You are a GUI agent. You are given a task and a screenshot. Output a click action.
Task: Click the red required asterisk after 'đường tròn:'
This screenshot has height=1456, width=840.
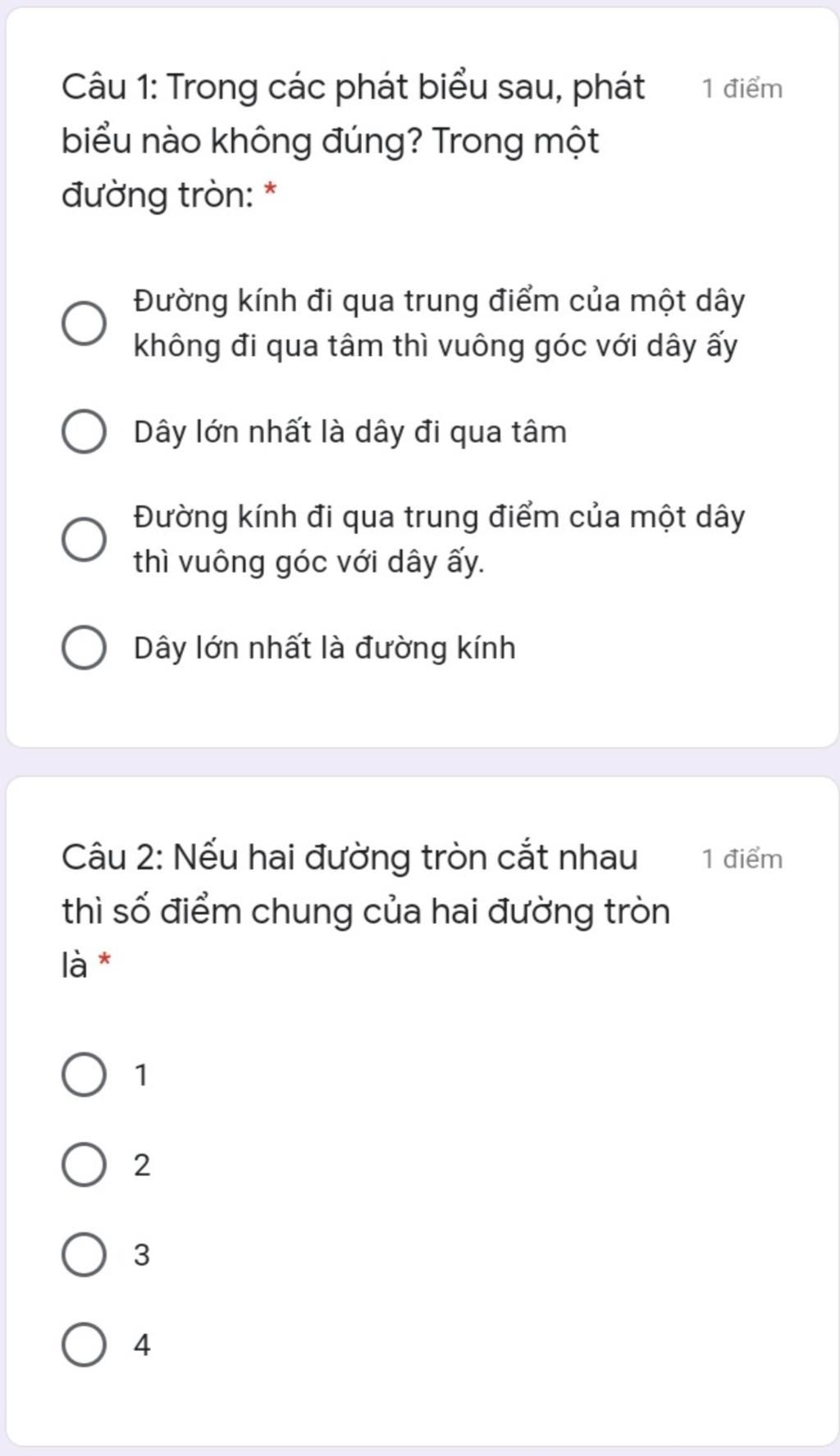(271, 192)
